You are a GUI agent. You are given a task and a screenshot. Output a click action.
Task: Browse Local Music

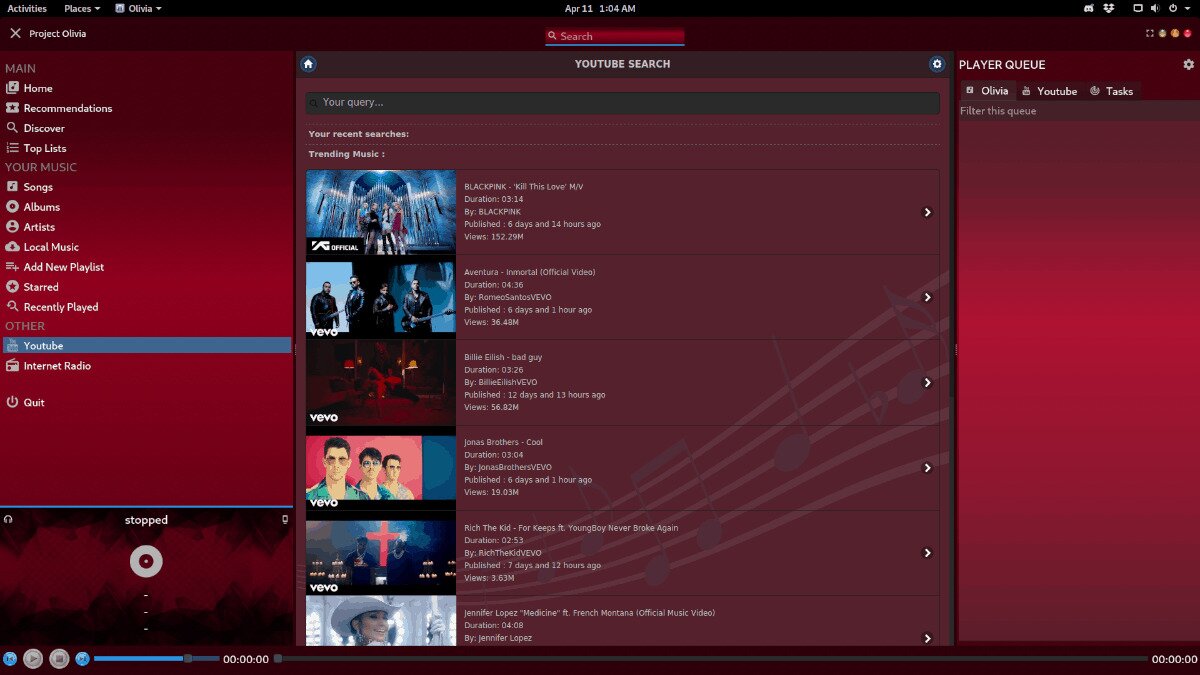pos(146,247)
